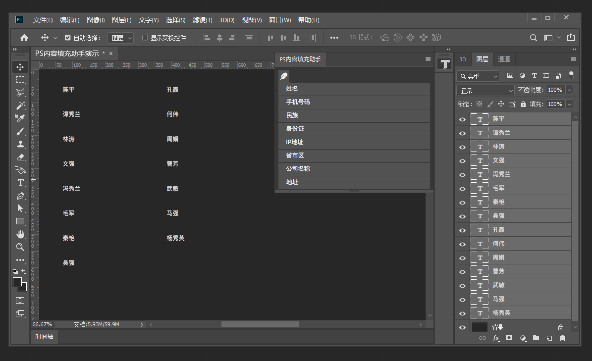Select the Pen tool
Image resolution: width=592 pixels, height=361 pixels.
(20, 196)
